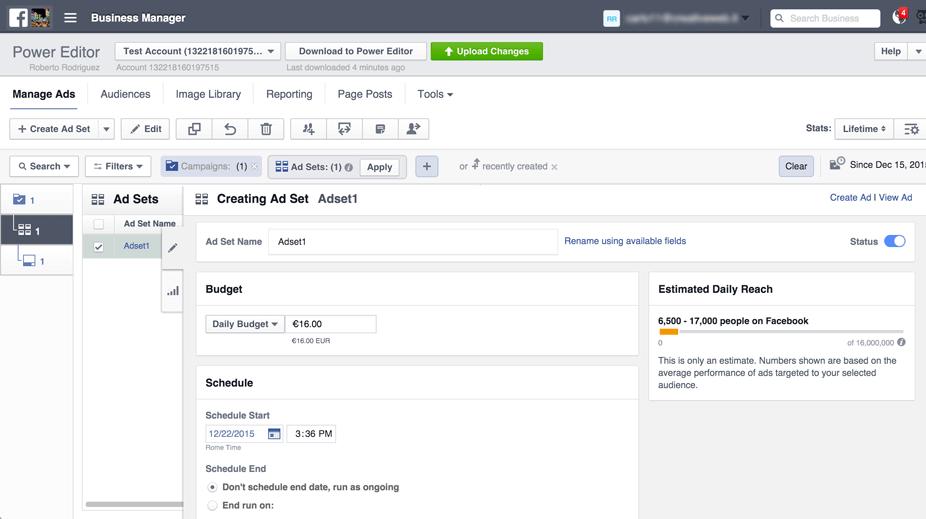The height and width of the screenshot is (519, 926).
Task: Open the Filters dropdown
Action: [118, 167]
